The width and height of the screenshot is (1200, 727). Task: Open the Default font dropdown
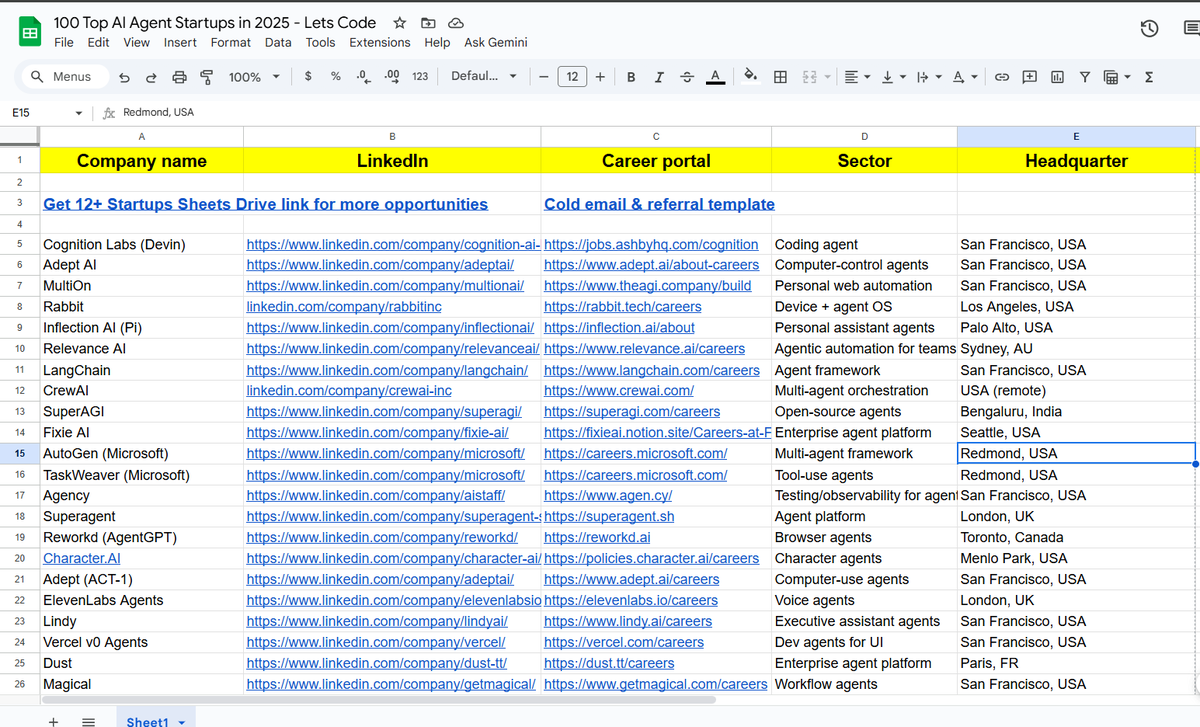[x=484, y=76]
